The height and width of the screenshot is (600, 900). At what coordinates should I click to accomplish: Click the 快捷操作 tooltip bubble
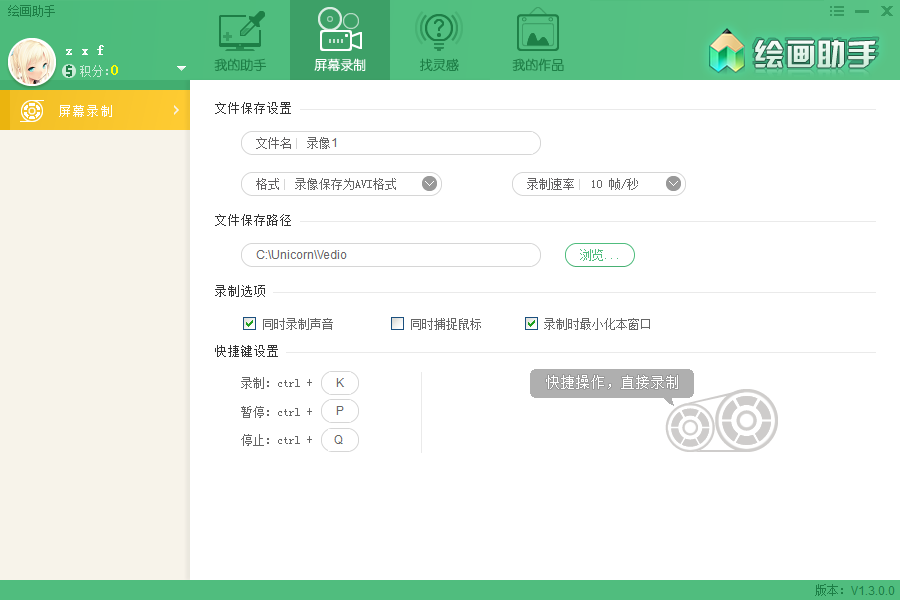click(611, 382)
